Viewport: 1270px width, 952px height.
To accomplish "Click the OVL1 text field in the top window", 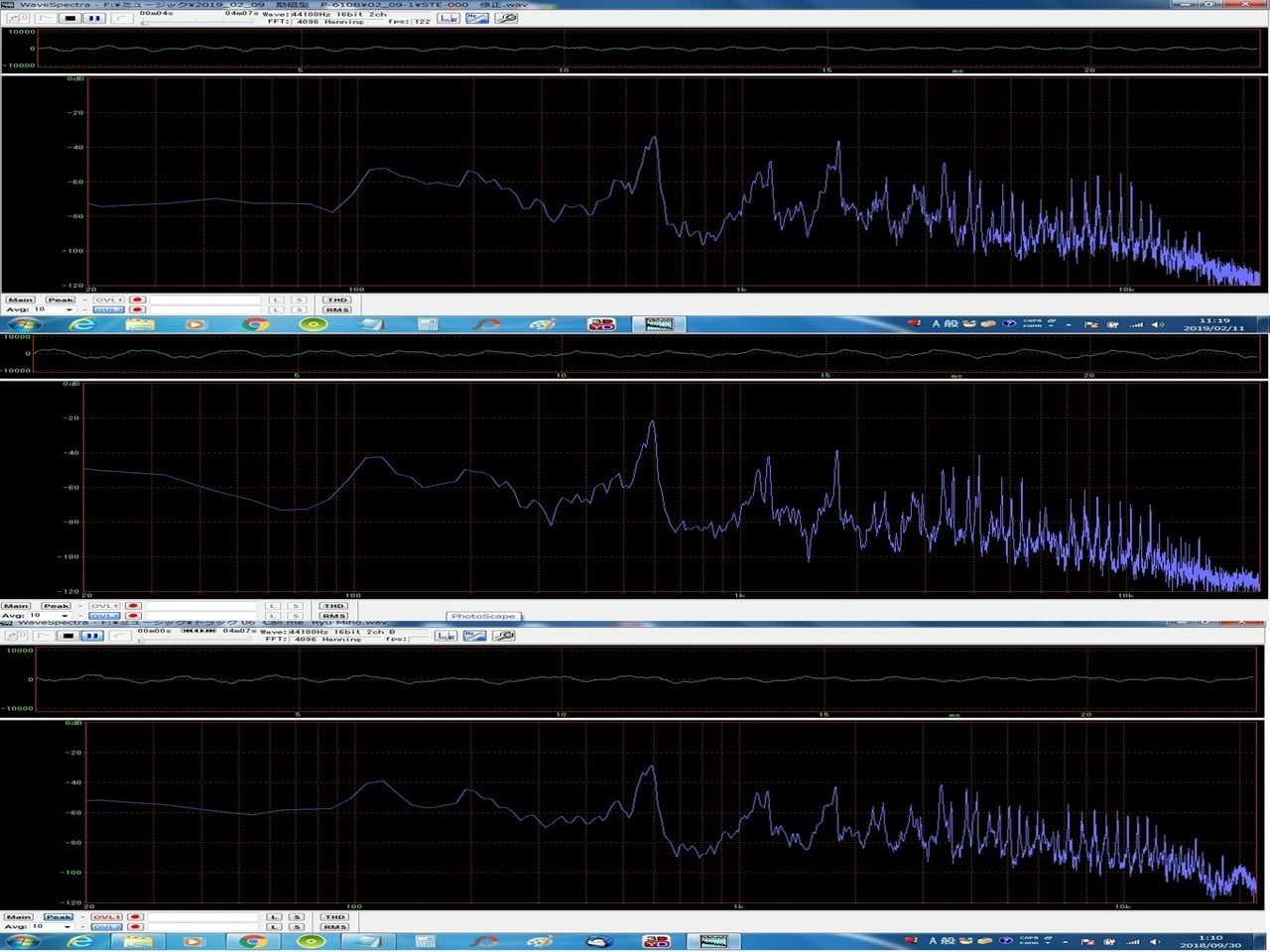I will click(205, 299).
